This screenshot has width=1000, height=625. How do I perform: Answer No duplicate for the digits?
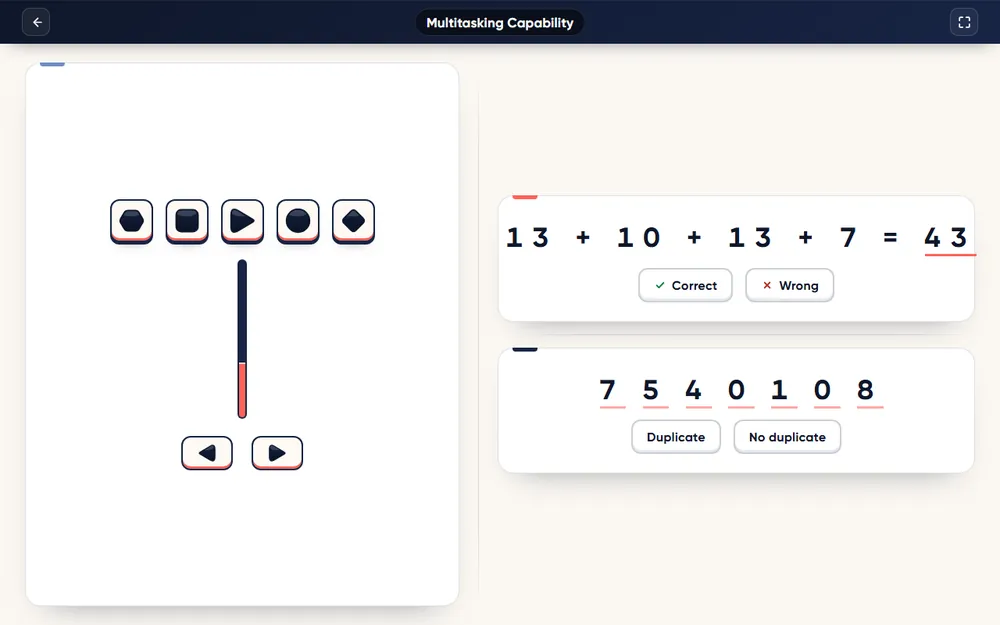click(787, 437)
